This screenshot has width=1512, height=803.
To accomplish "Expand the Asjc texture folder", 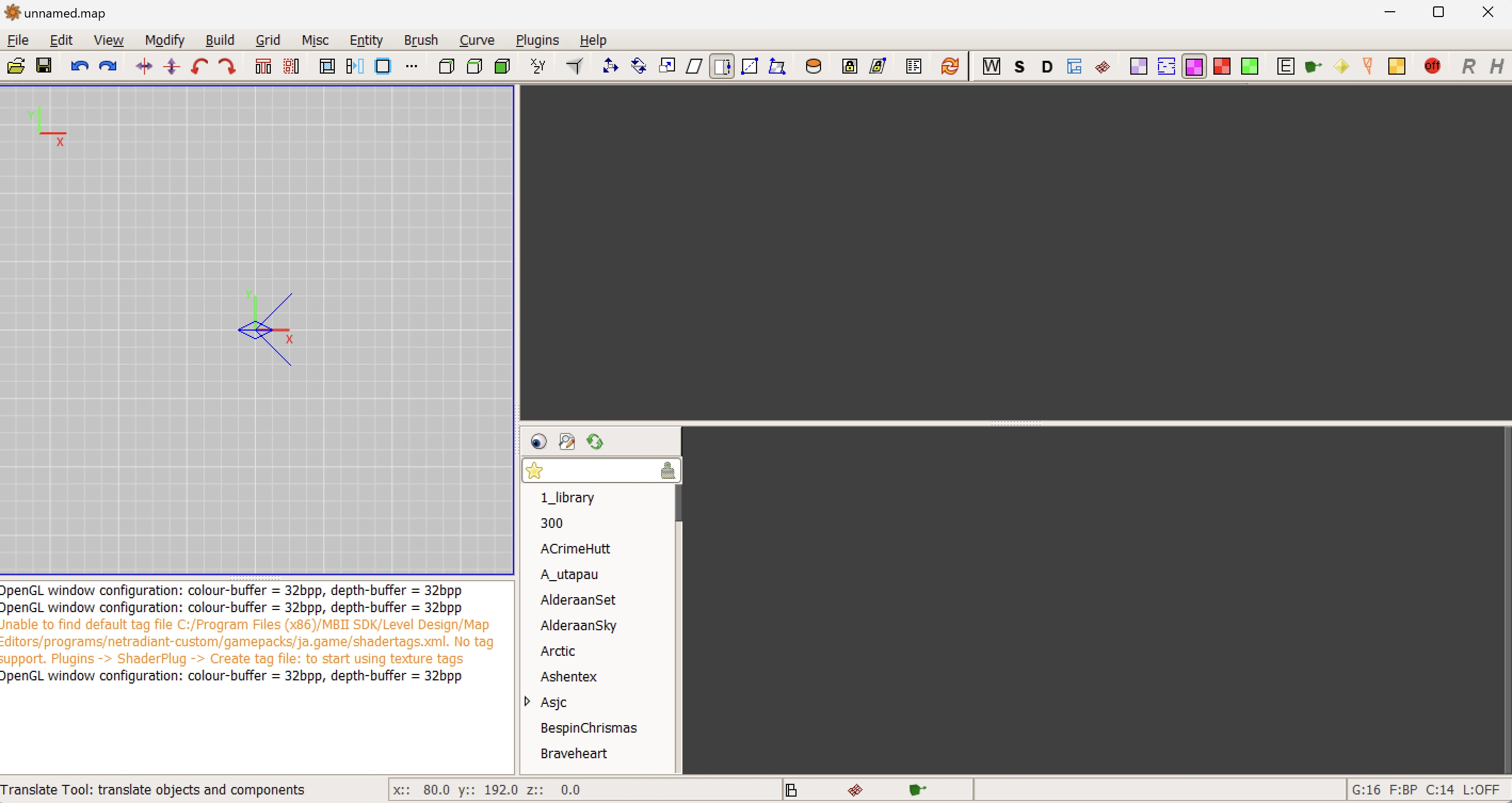I will pyautogui.click(x=527, y=702).
